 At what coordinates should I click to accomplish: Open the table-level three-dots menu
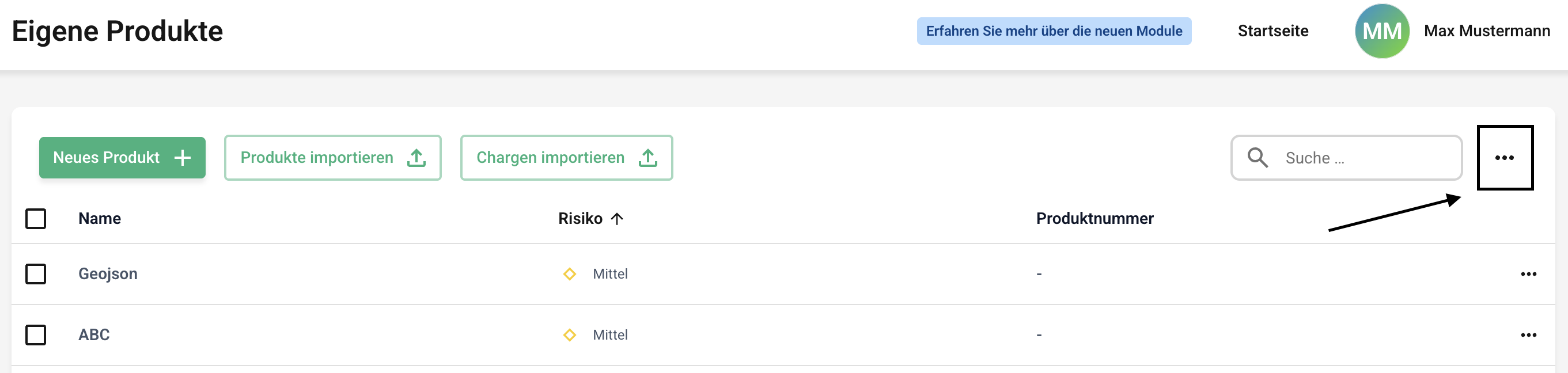click(x=1504, y=158)
